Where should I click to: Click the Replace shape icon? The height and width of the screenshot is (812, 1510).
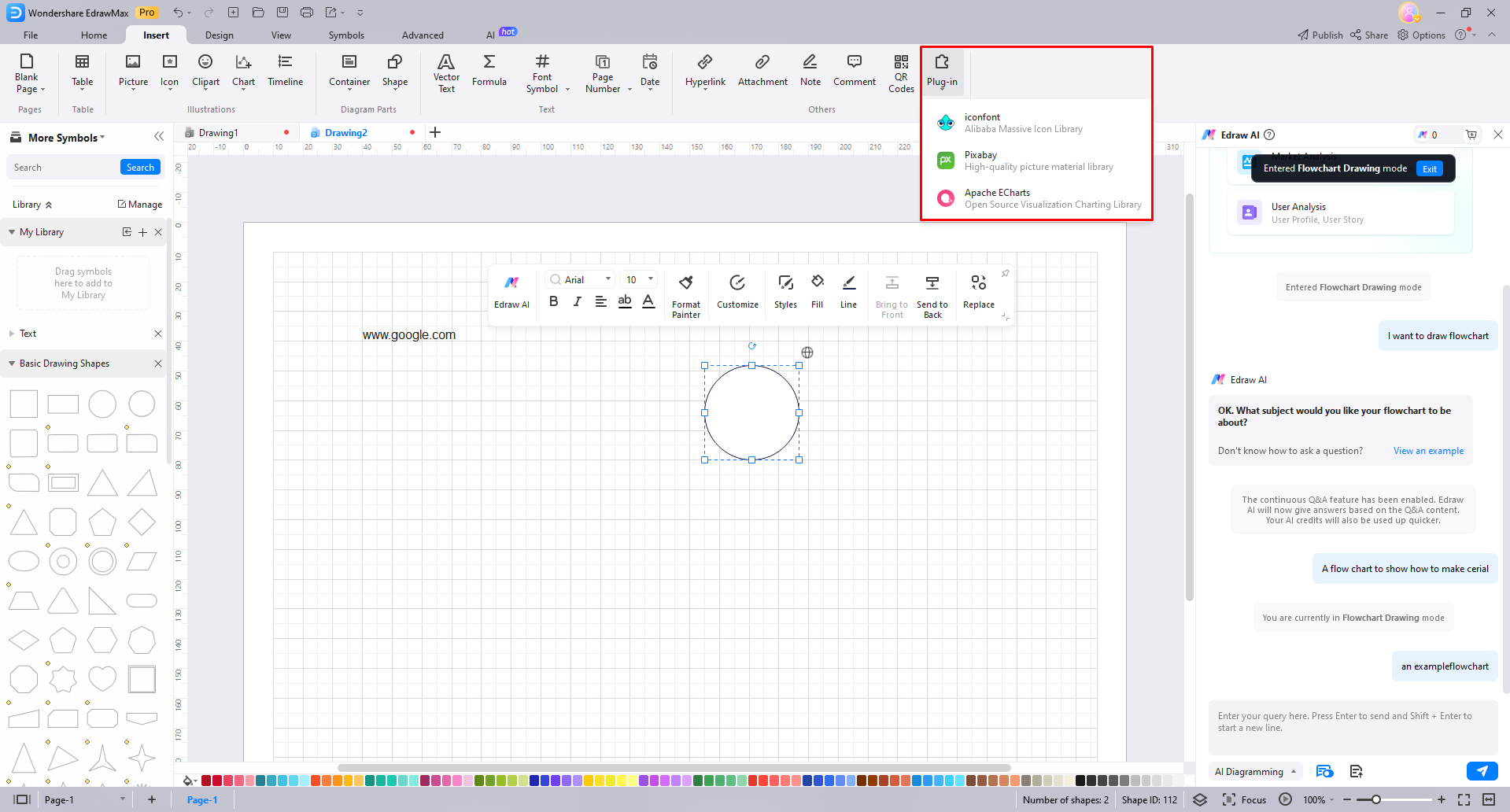click(979, 282)
